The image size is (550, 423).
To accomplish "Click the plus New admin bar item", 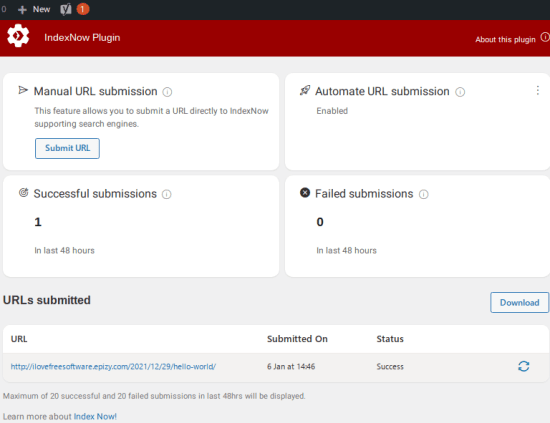I will click(x=34, y=9).
